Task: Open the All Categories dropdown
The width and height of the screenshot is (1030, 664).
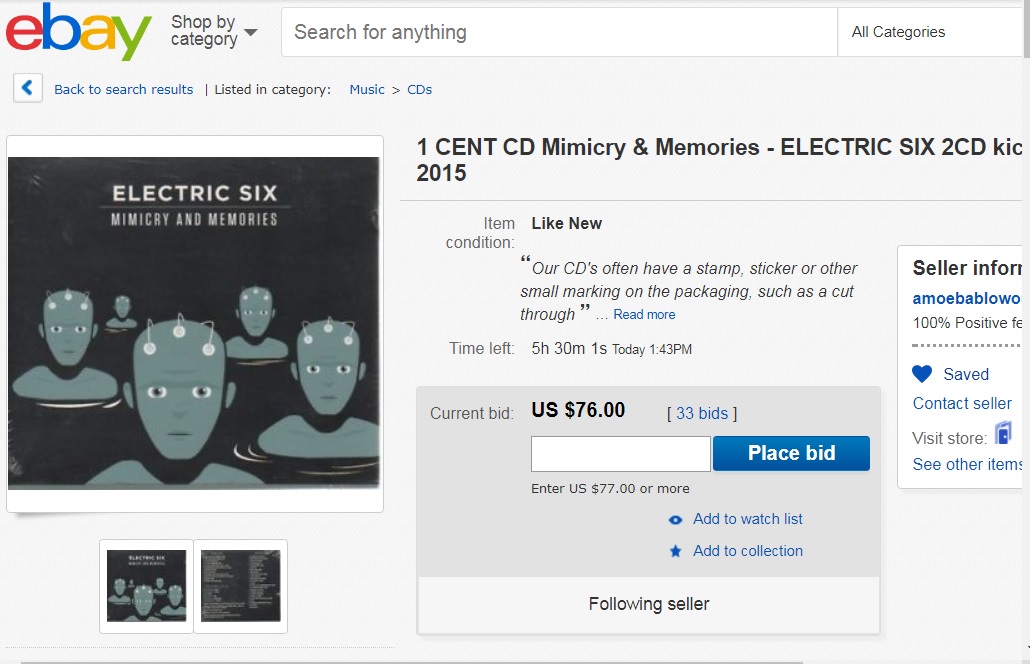Action: pos(930,32)
